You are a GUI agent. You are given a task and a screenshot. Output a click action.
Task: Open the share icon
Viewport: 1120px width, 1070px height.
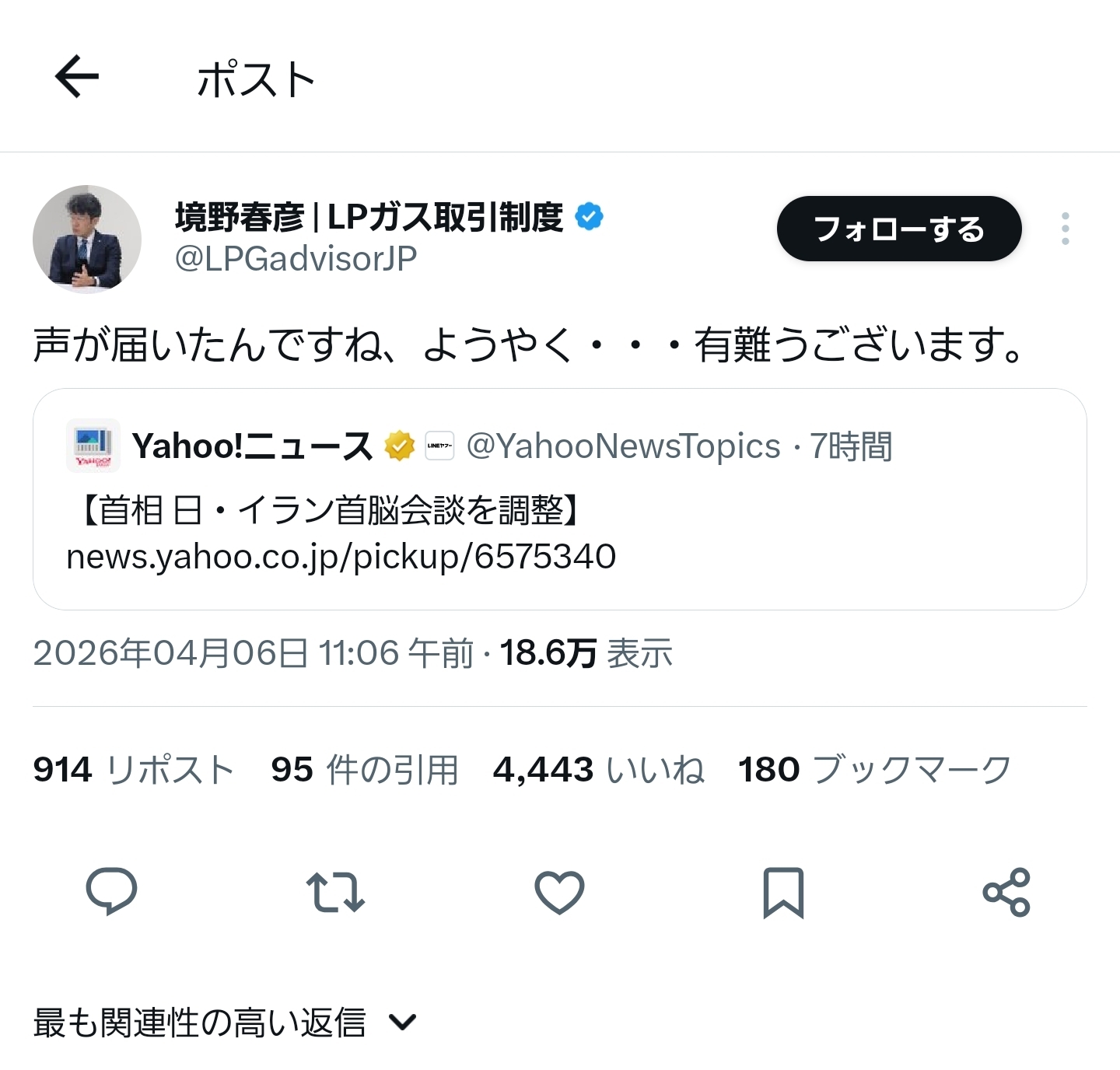point(1006,891)
